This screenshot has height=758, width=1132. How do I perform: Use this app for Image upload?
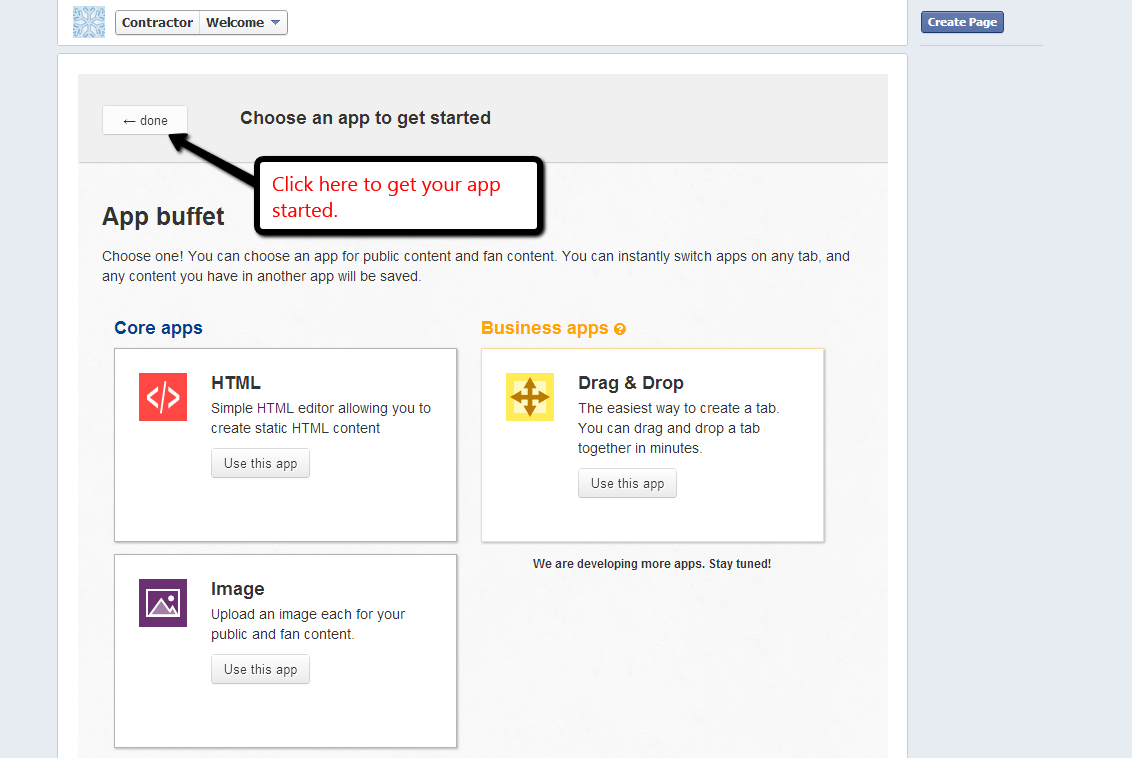(260, 670)
